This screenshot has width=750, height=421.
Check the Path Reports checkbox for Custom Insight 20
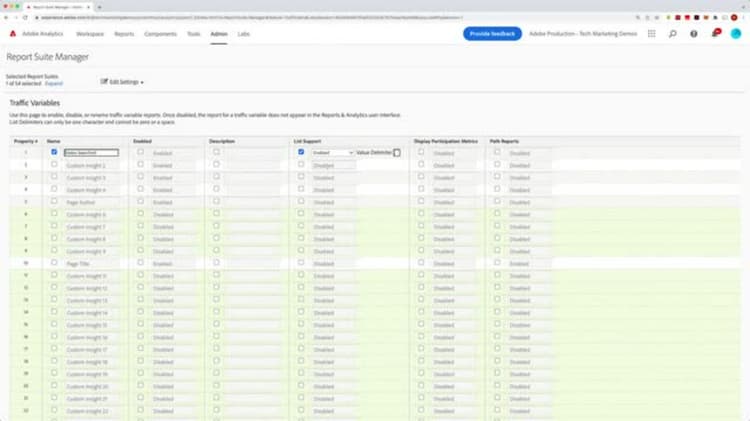pyautogui.click(x=497, y=385)
